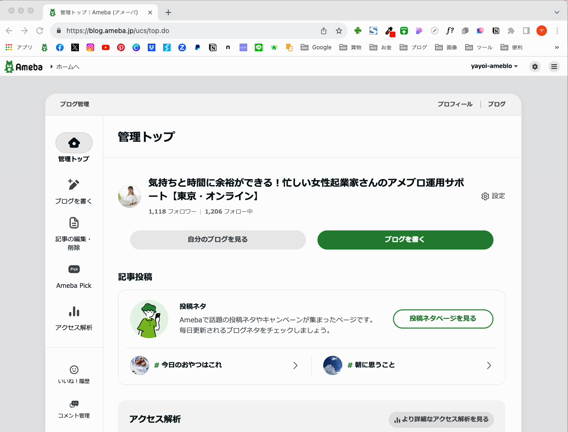
Task: Click the blog profile avatar photo
Action: pos(129,196)
